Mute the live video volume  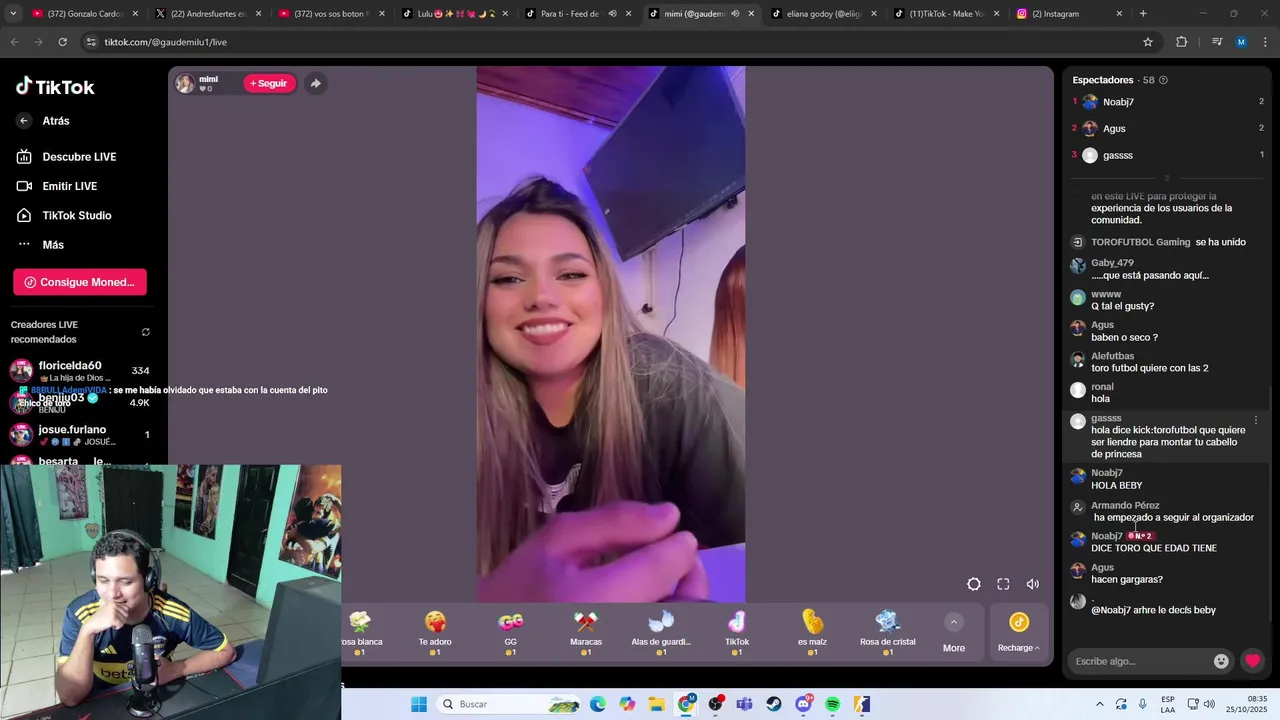coord(1033,584)
